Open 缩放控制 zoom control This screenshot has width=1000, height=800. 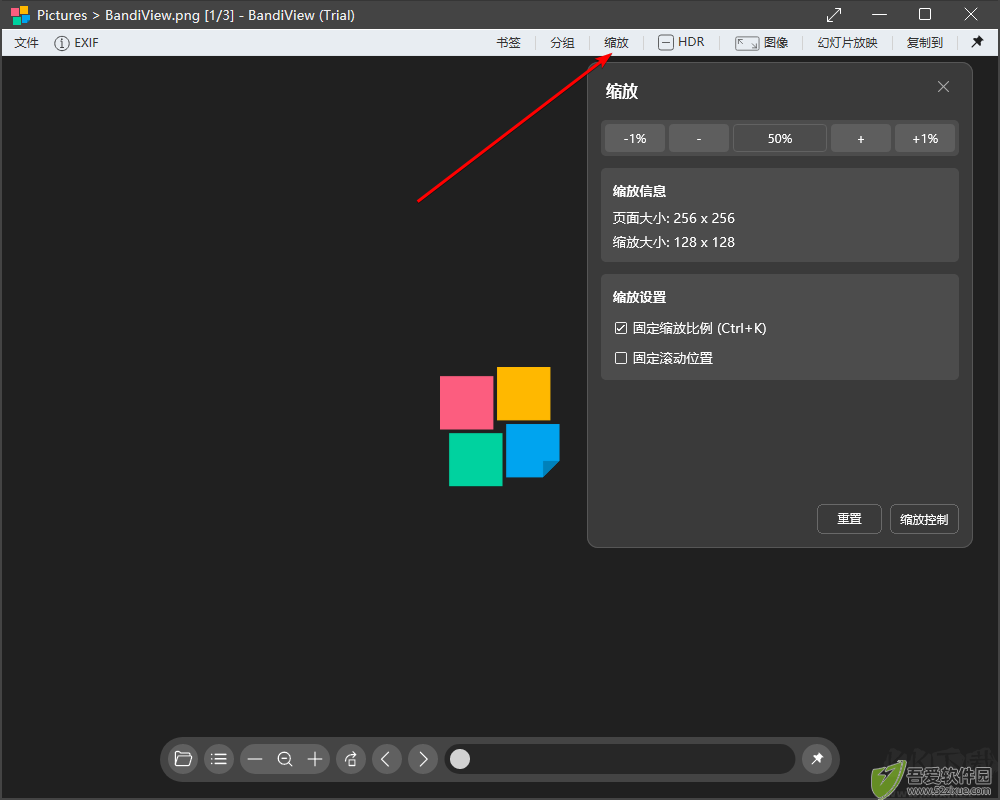point(924,519)
